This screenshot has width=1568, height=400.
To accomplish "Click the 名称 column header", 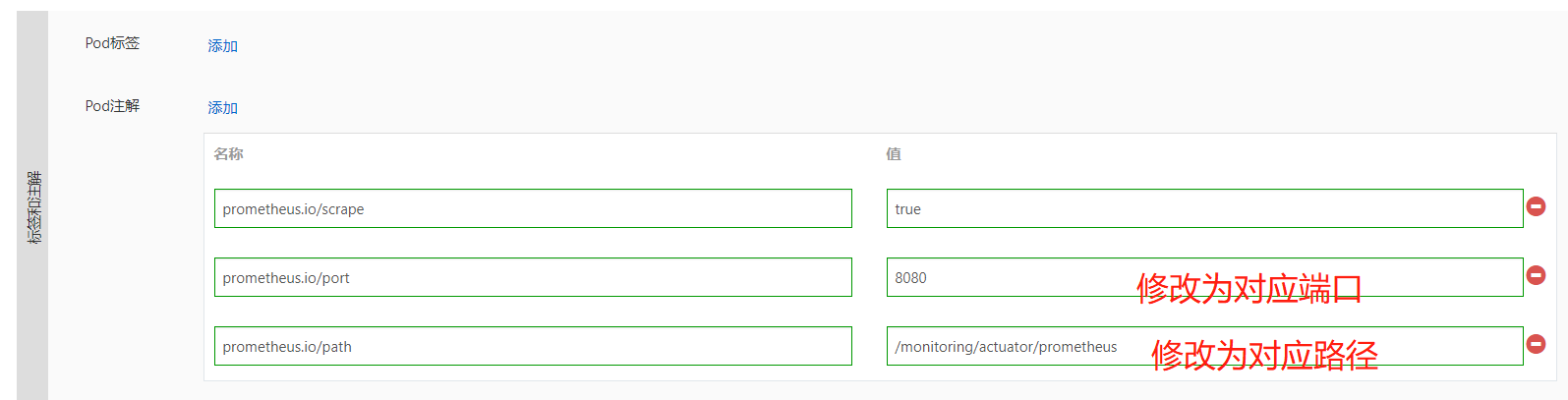I will pos(228,154).
